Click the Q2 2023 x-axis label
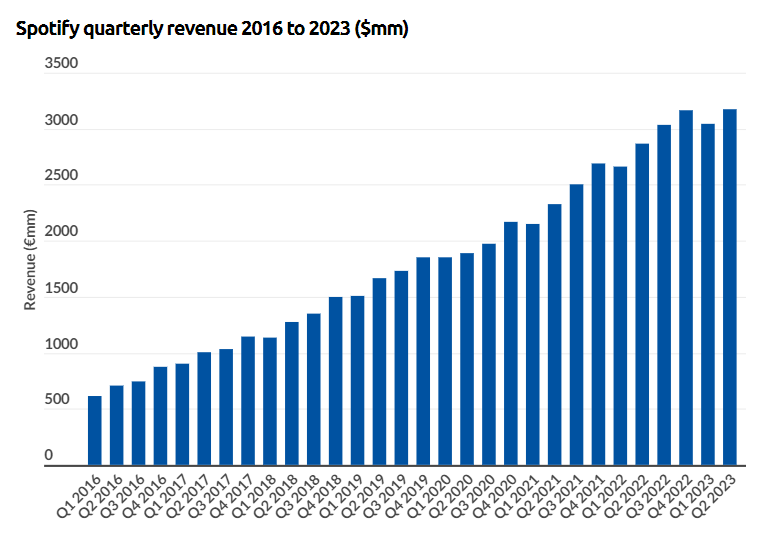 coord(714,496)
